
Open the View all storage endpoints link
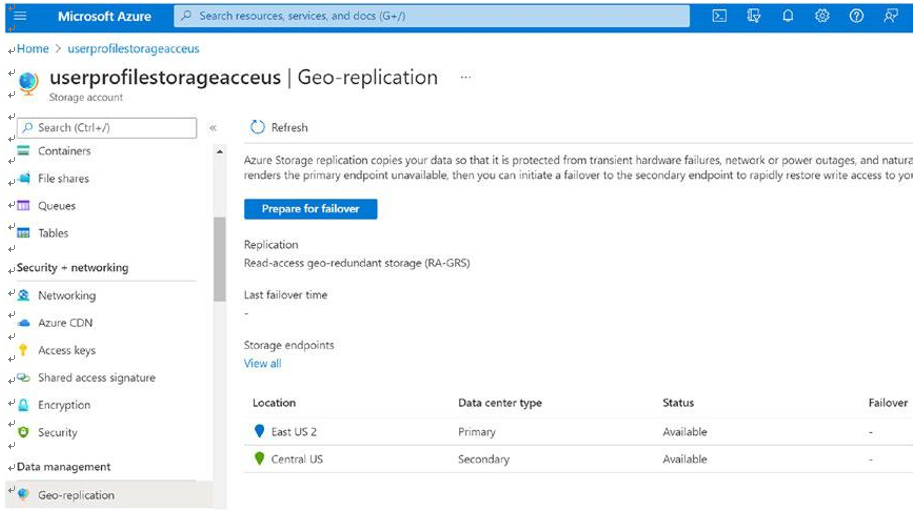(x=263, y=364)
